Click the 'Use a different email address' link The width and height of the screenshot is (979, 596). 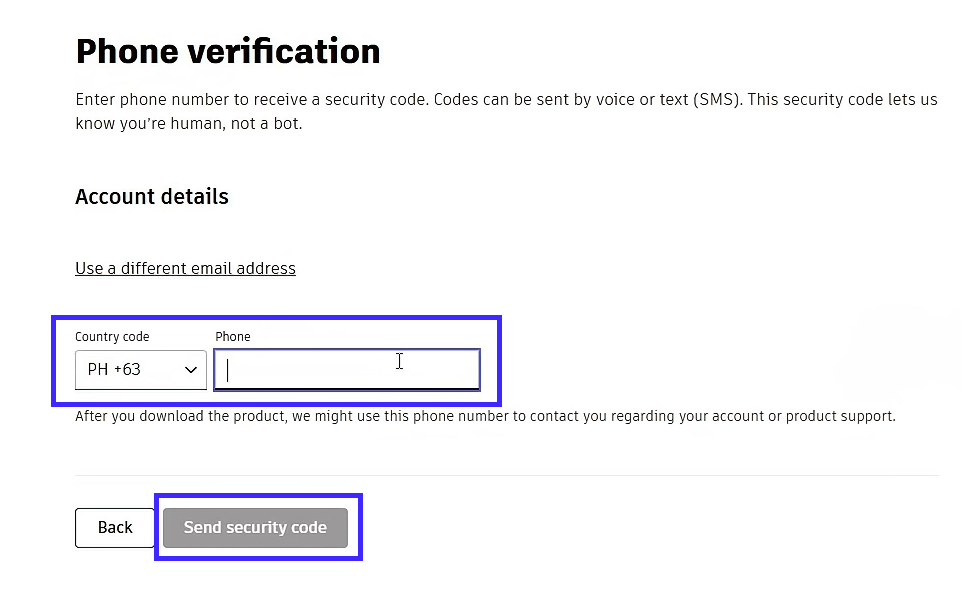[x=185, y=268]
